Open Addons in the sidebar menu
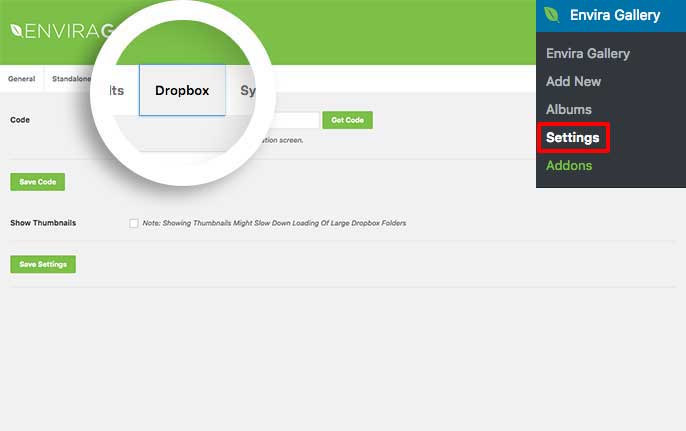The width and height of the screenshot is (686, 431). click(x=569, y=165)
